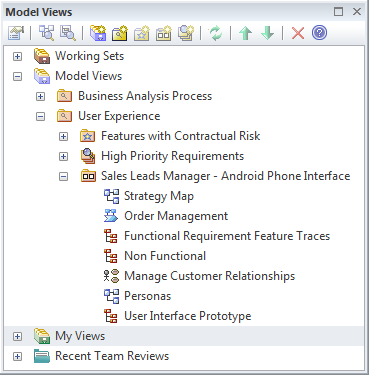369x375 pixels.
Task: Click the red Delete X toolbar icon
Action: [298, 33]
